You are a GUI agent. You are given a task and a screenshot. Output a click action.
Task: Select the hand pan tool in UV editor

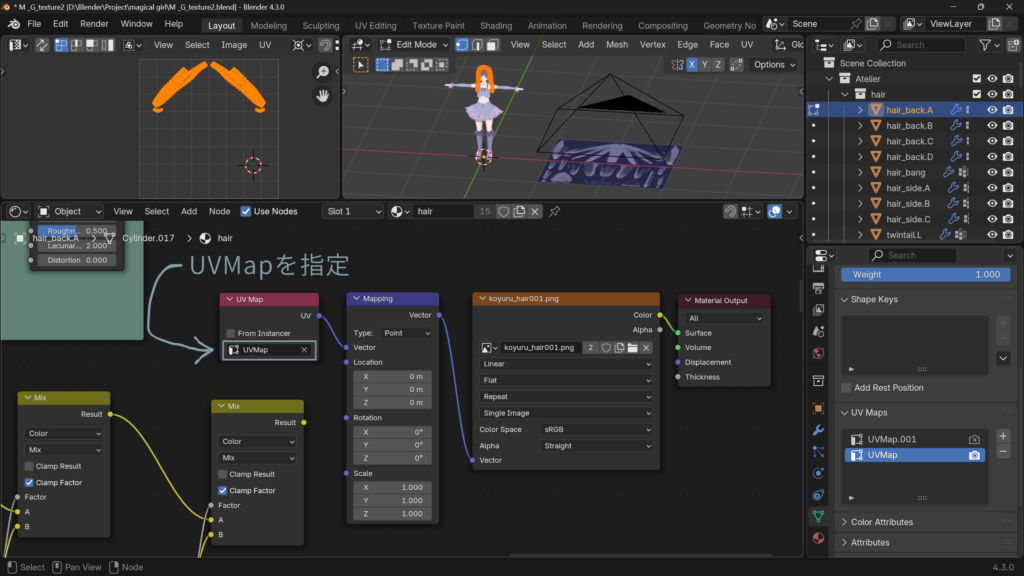[322, 96]
